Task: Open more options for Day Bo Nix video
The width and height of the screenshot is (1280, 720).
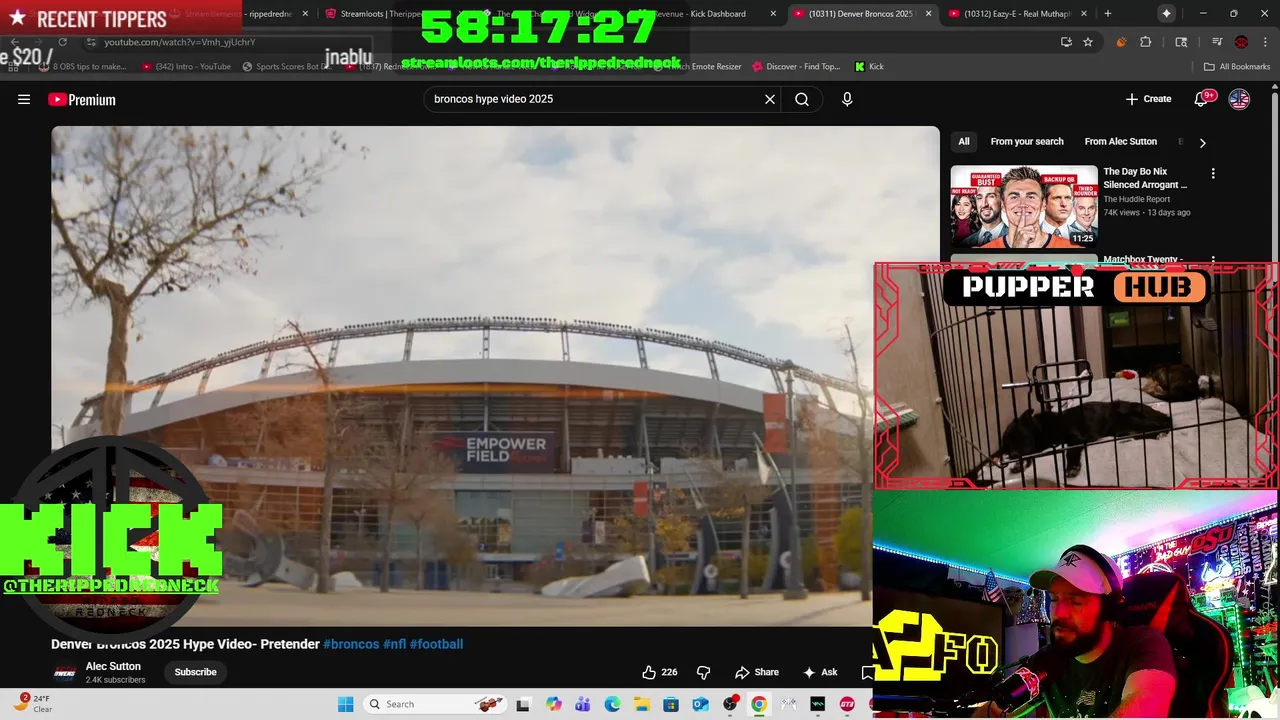Action: 1213,173
